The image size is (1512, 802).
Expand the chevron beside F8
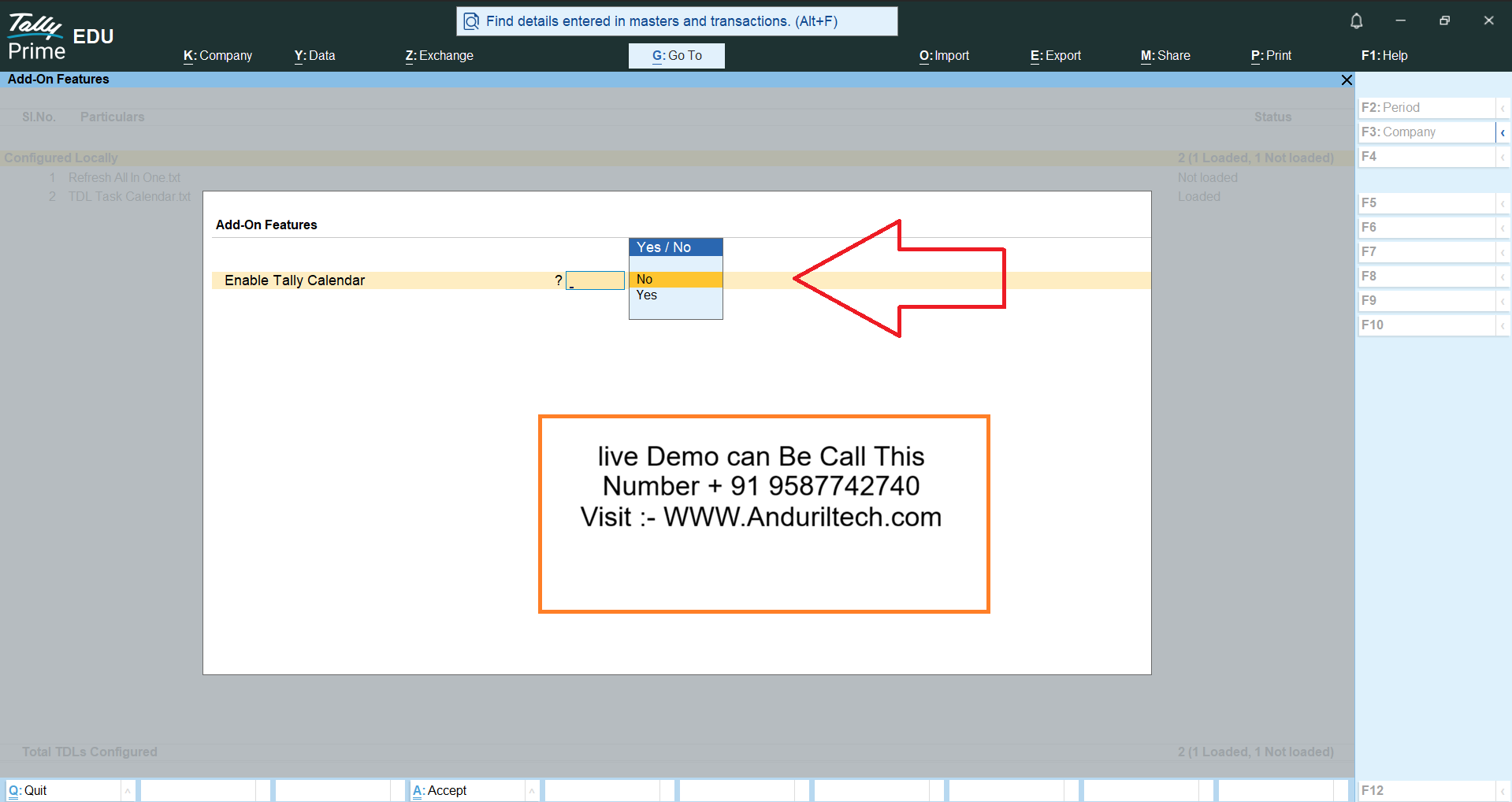coord(1503,277)
